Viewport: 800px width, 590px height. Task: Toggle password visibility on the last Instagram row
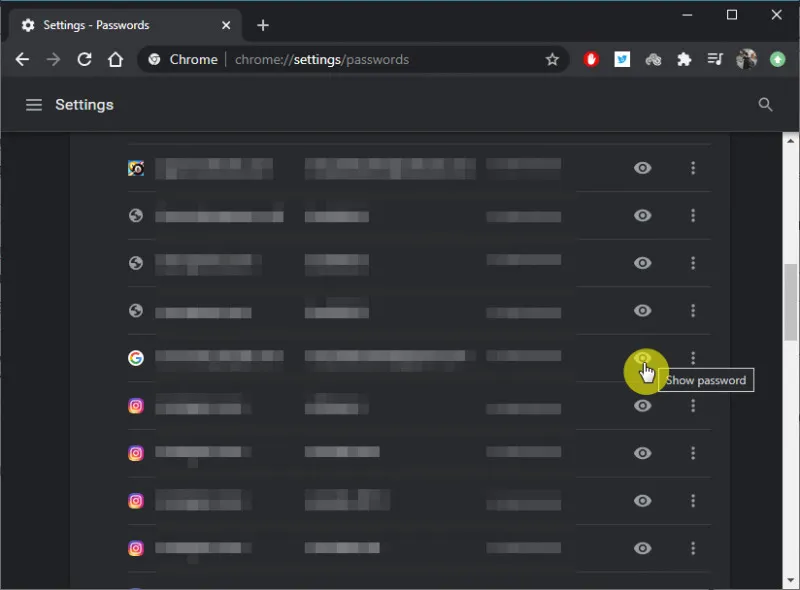(643, 548)
